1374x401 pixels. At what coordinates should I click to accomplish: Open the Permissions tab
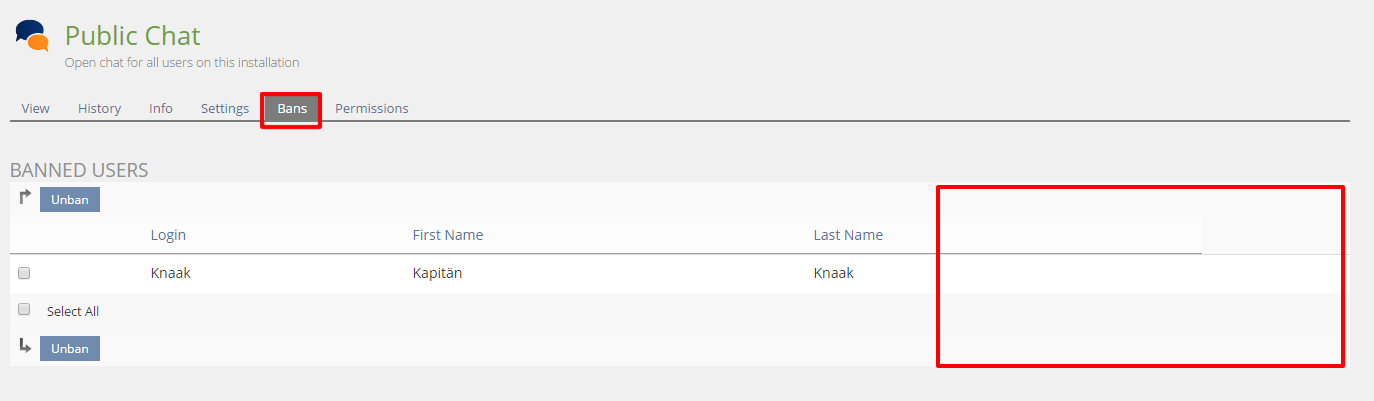(x=371, y=108)
